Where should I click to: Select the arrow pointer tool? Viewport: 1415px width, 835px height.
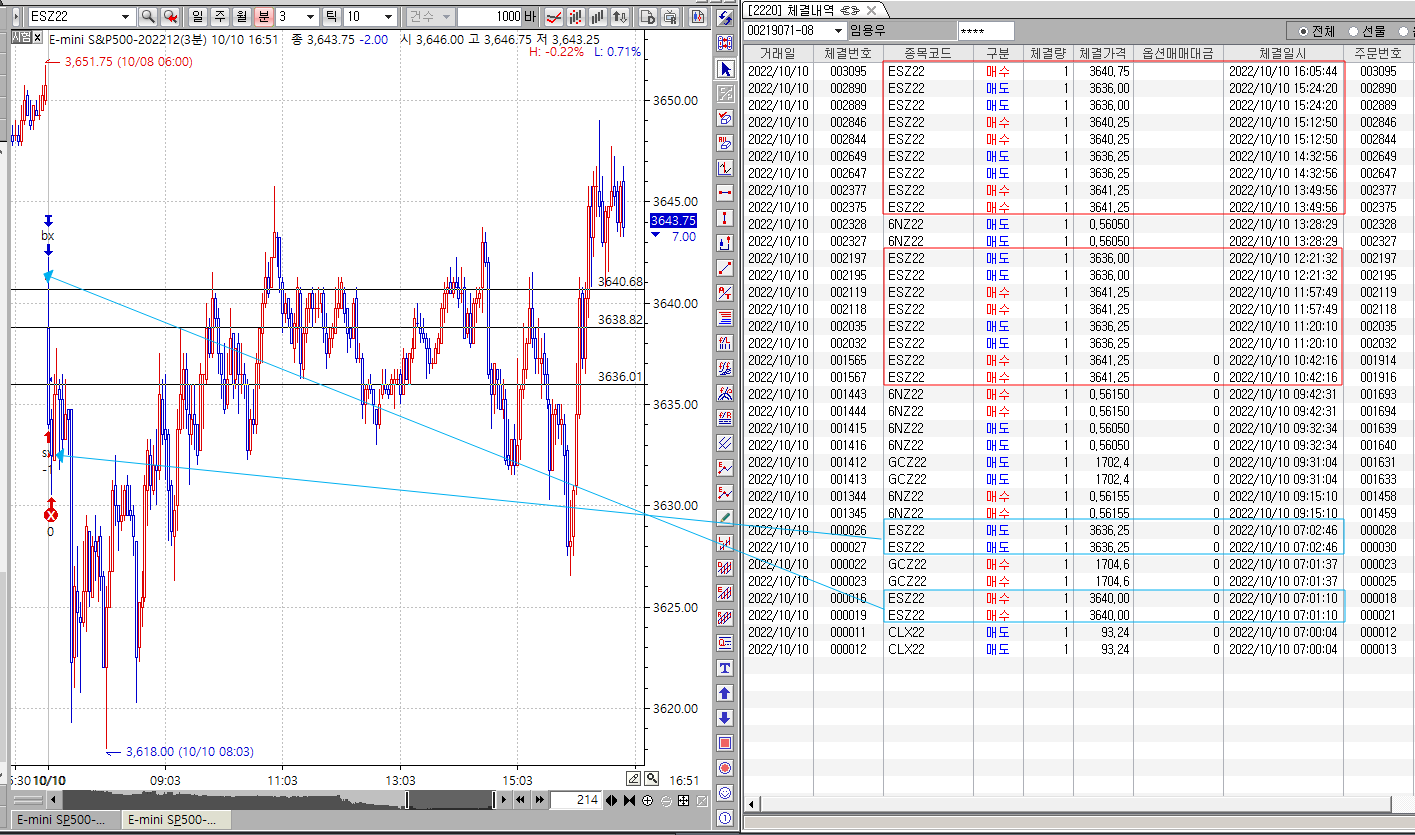tap(725, 69)
